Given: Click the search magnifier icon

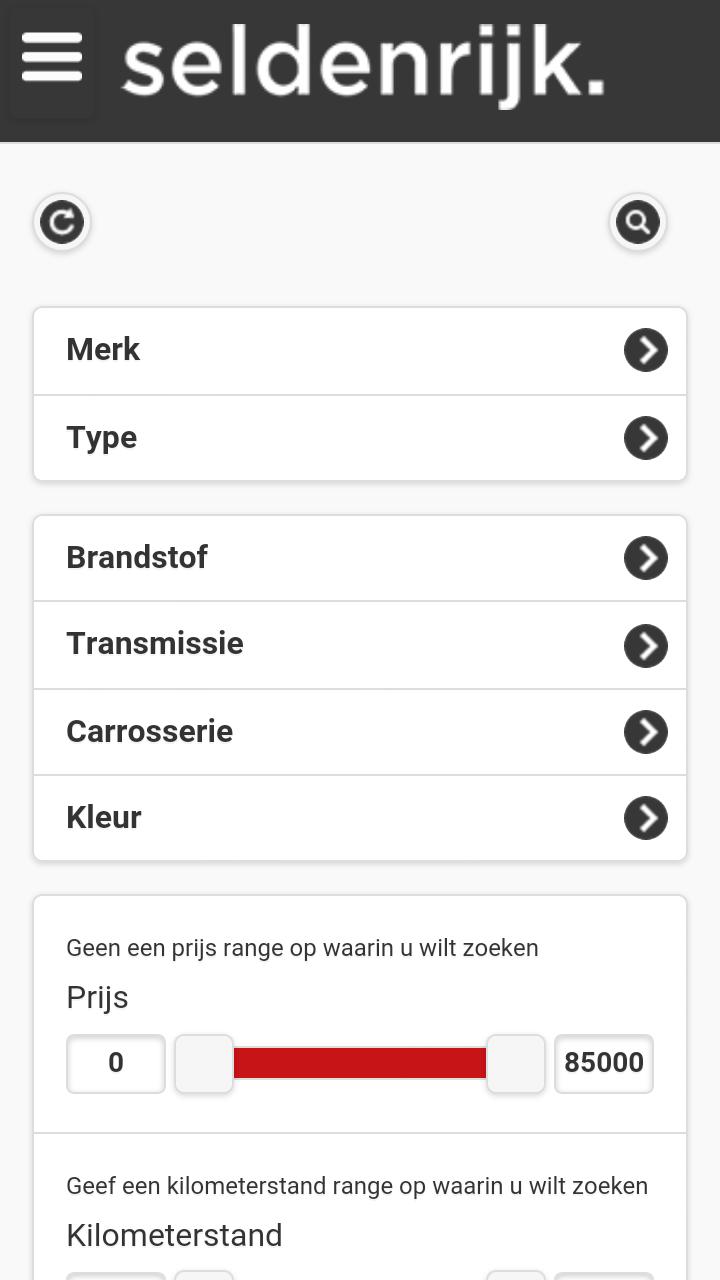Looking at the screenshot, I should point(638,222).
